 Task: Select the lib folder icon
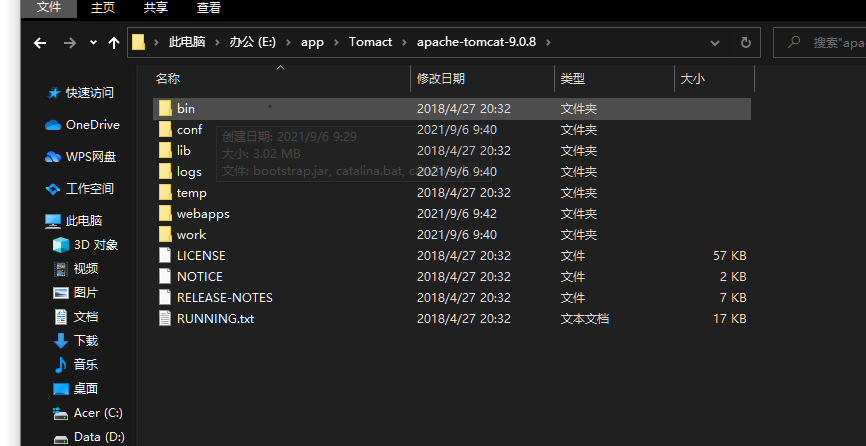[165, 150]
